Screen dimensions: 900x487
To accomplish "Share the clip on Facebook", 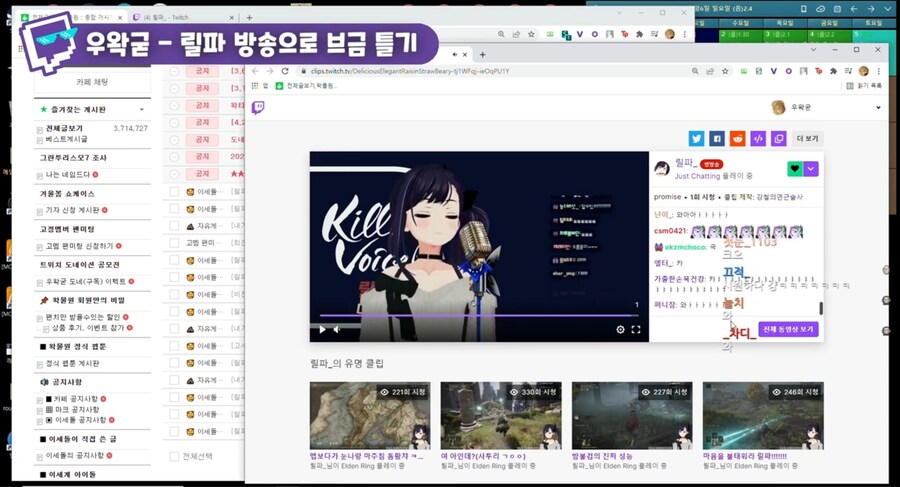I will [x=717, y=138].
